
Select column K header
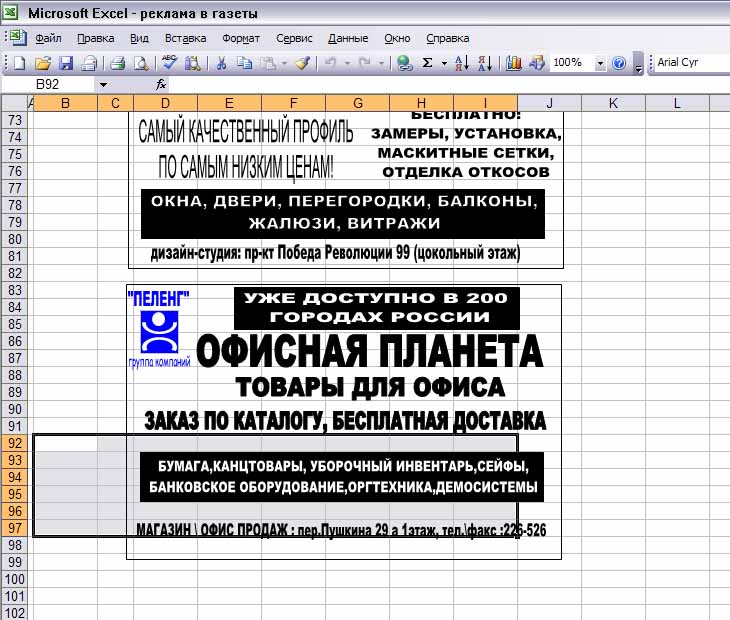click(613, 103)
